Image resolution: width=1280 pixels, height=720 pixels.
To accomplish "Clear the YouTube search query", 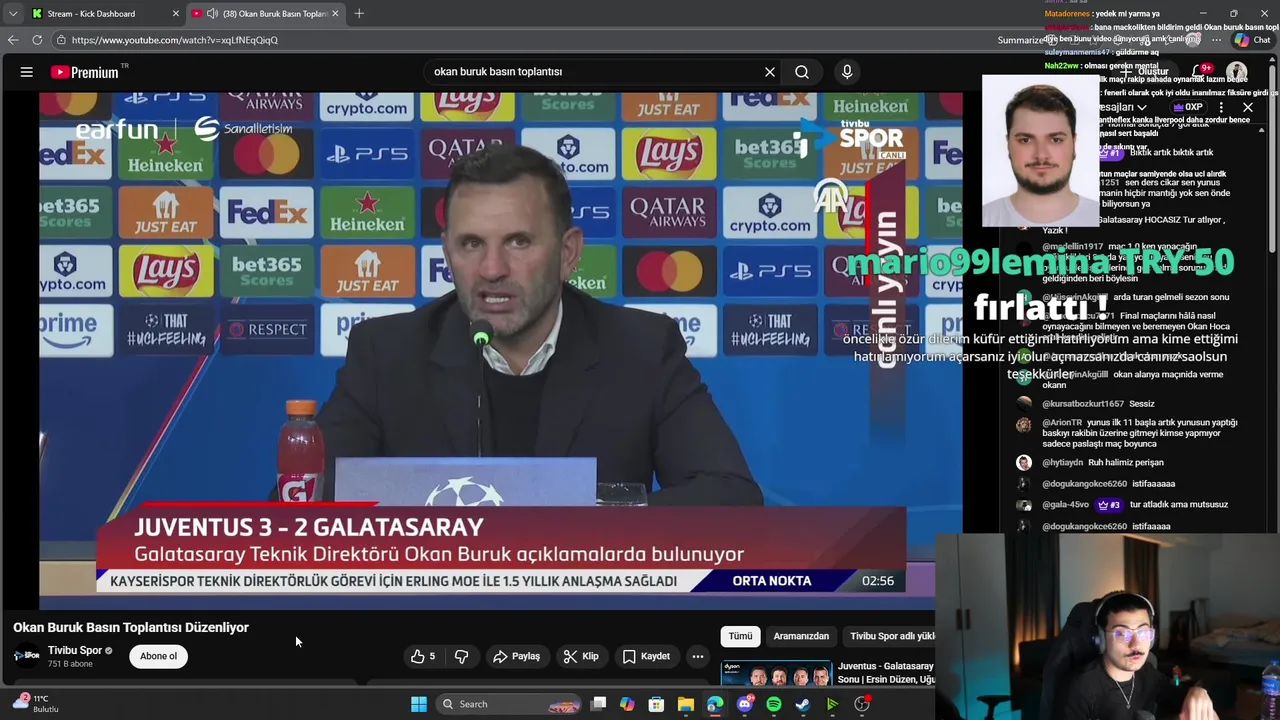I will (770, 72).
